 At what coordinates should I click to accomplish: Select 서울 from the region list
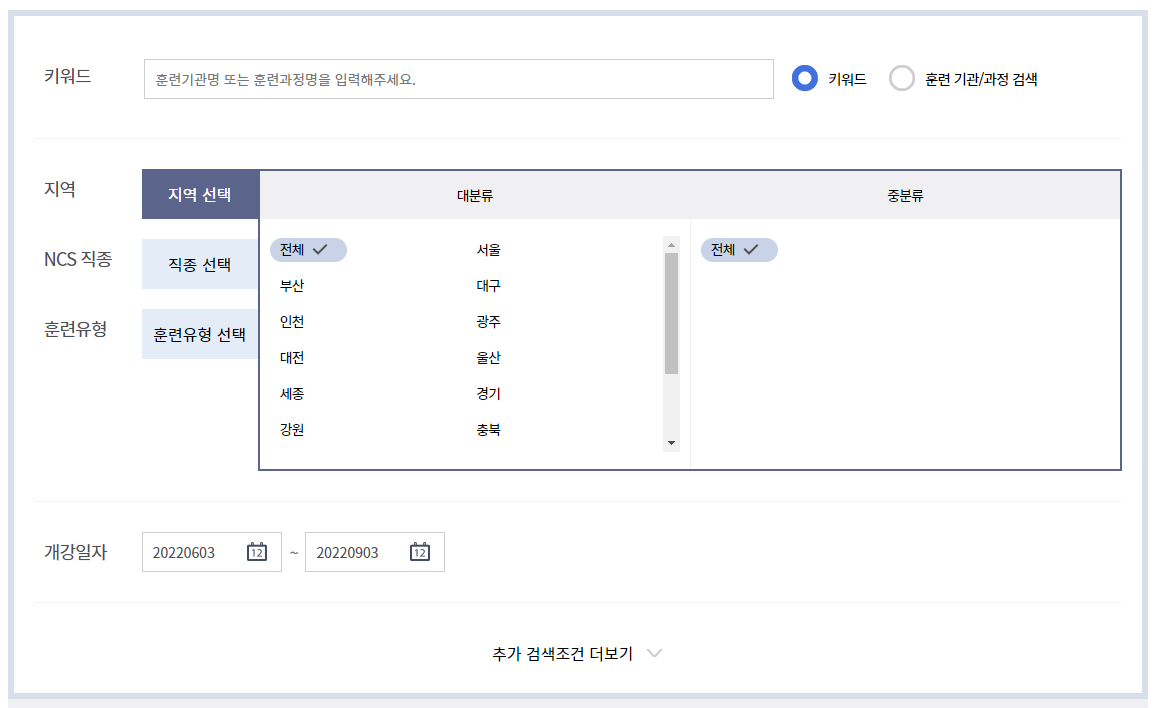pos(487,250)
